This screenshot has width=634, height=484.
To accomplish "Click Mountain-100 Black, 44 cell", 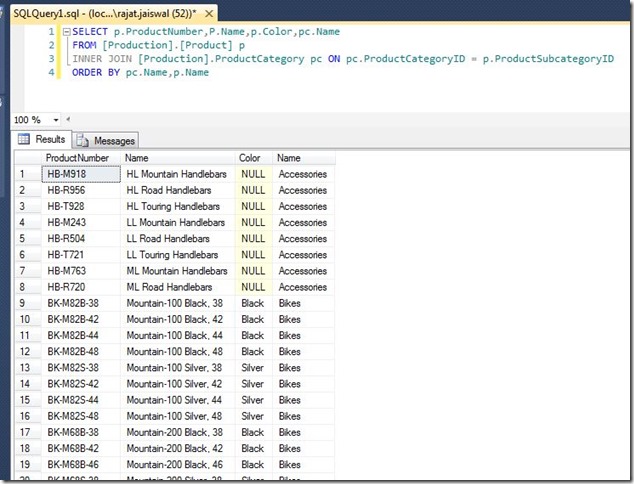I will pyautogui.click(x=178, y=336).
